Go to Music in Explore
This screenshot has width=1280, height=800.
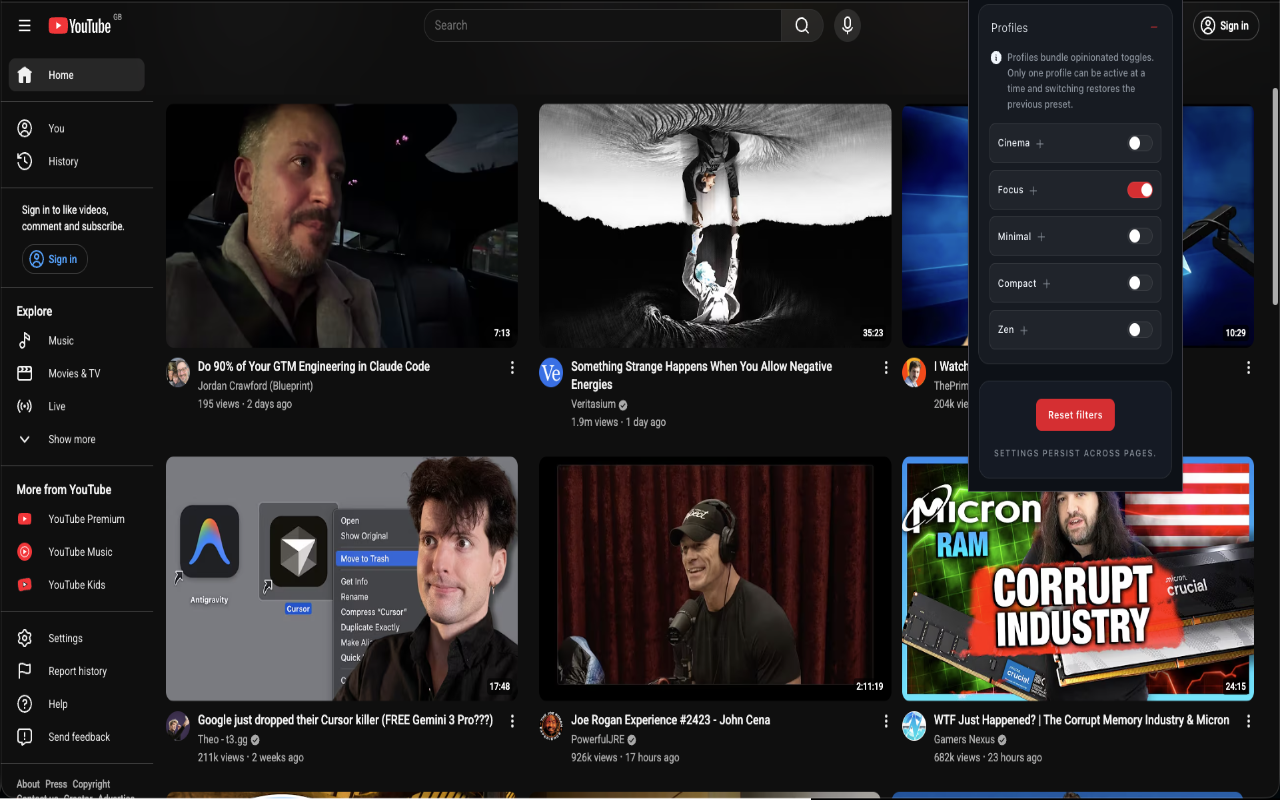pos(77,341)
